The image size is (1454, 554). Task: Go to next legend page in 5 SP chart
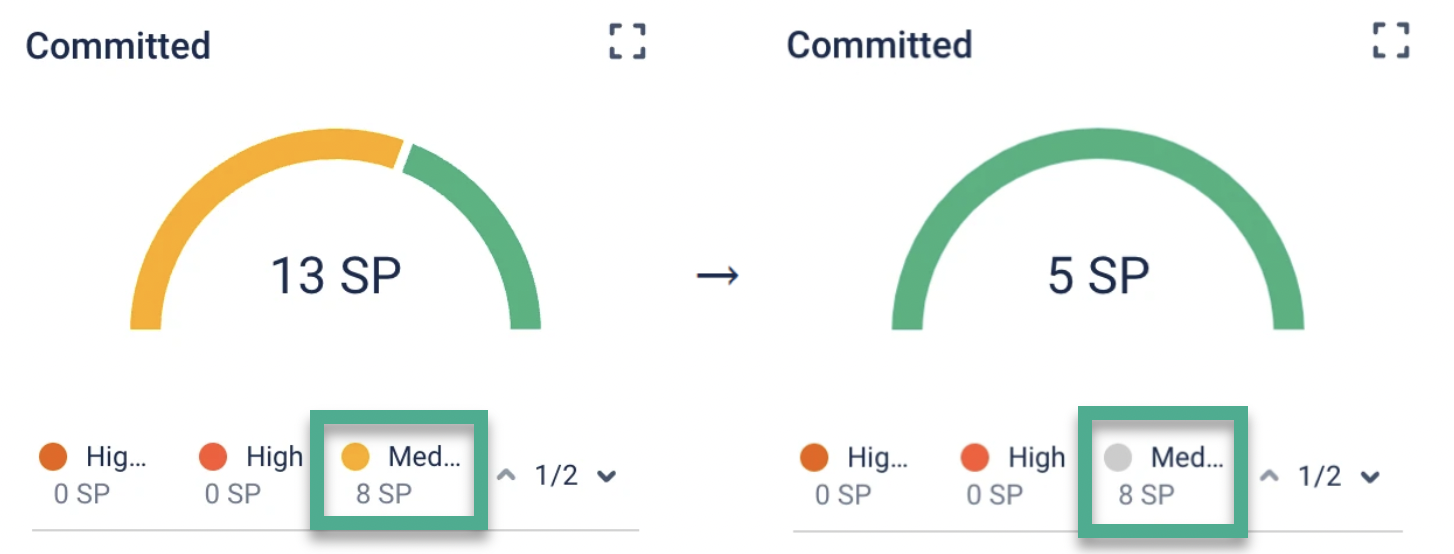1369,476
